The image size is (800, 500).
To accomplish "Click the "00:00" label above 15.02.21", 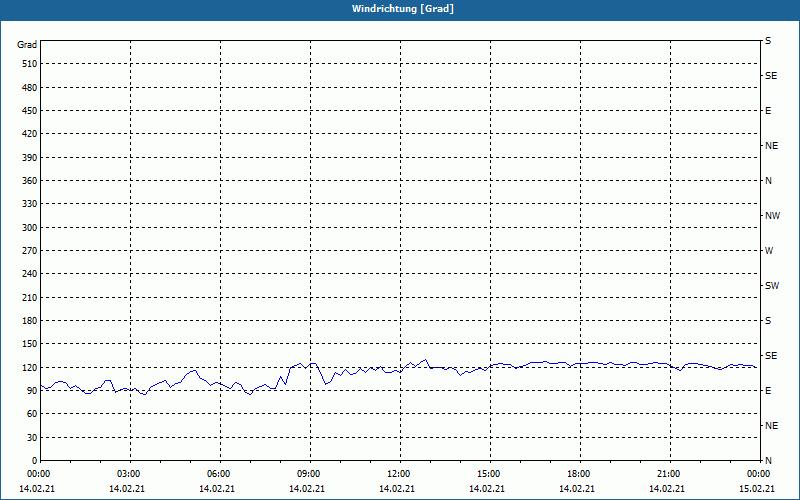I will coord(759,474).
